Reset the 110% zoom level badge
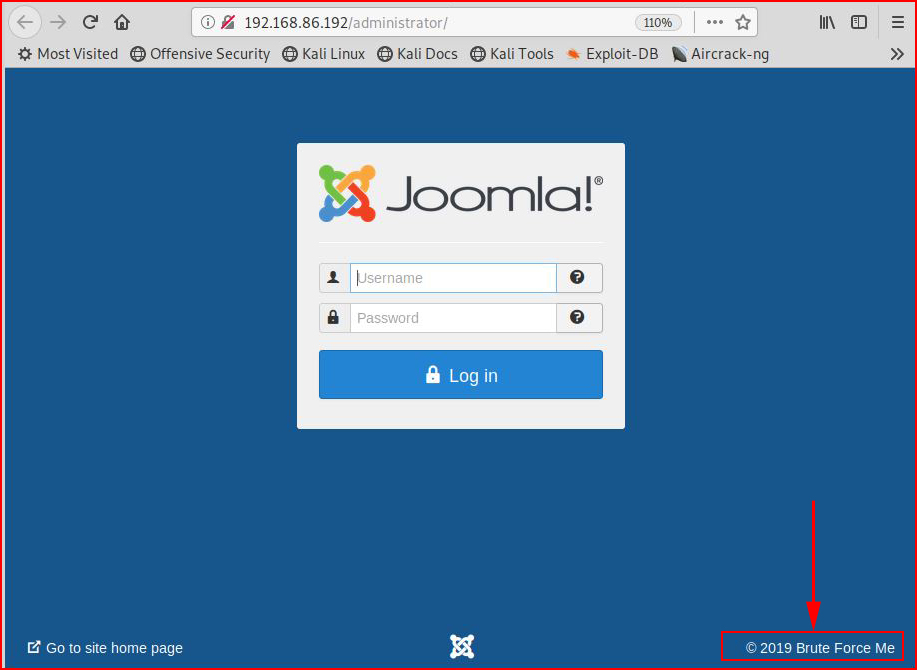This screenshot has height=670, width=917. (x=658, y=23)
